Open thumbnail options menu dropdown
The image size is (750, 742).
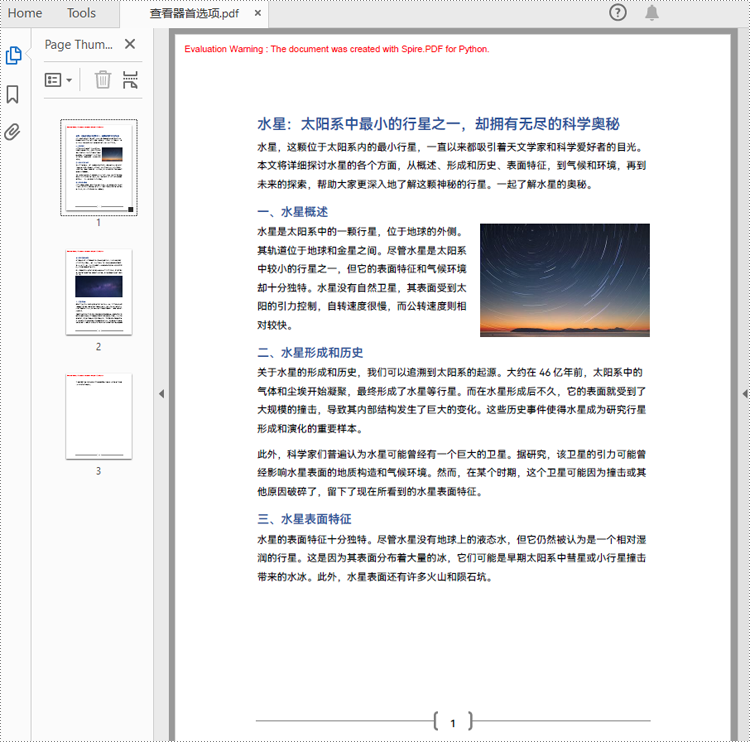(58, 80)
